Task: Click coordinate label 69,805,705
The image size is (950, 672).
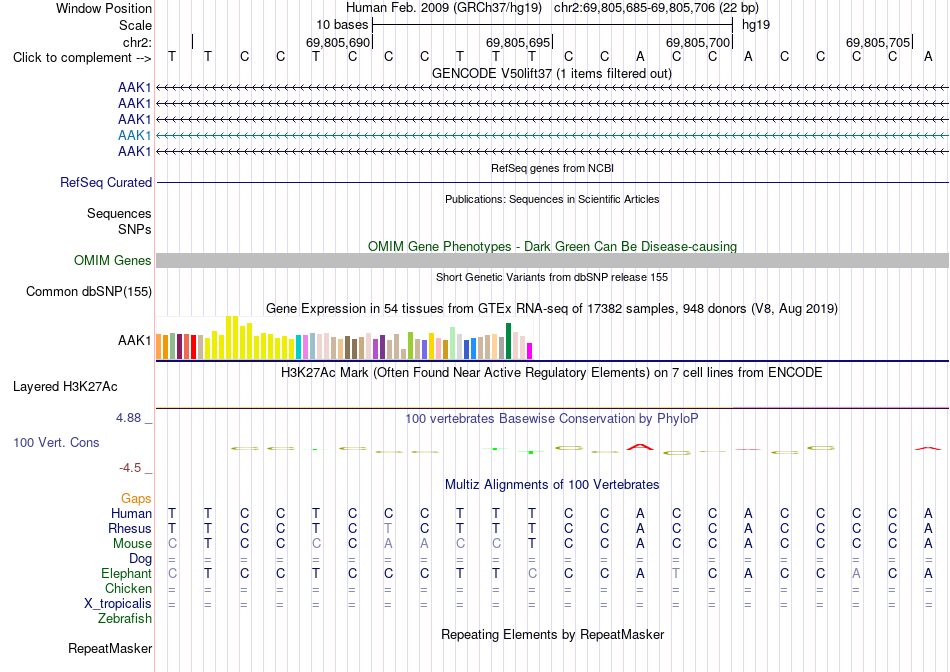Action: [x=877, y=42]
